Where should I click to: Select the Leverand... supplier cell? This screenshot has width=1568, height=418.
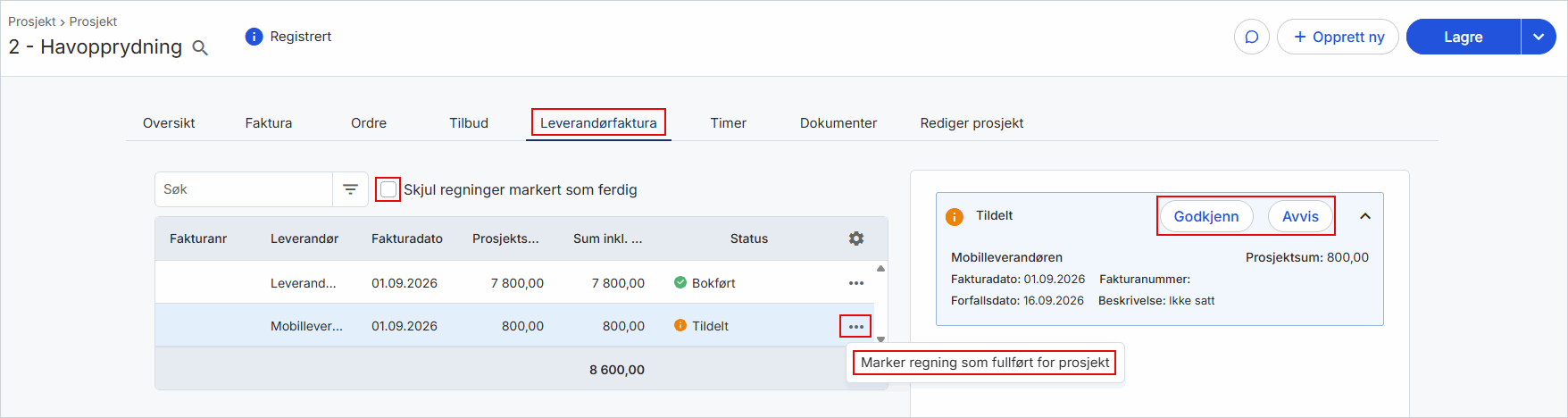pyautogui.click(x=304, y=283)
